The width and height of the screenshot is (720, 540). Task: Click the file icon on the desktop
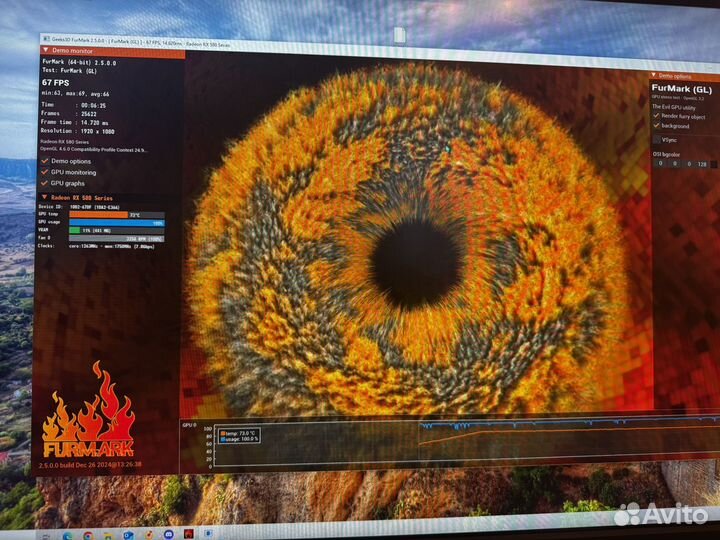click(399, 35)
